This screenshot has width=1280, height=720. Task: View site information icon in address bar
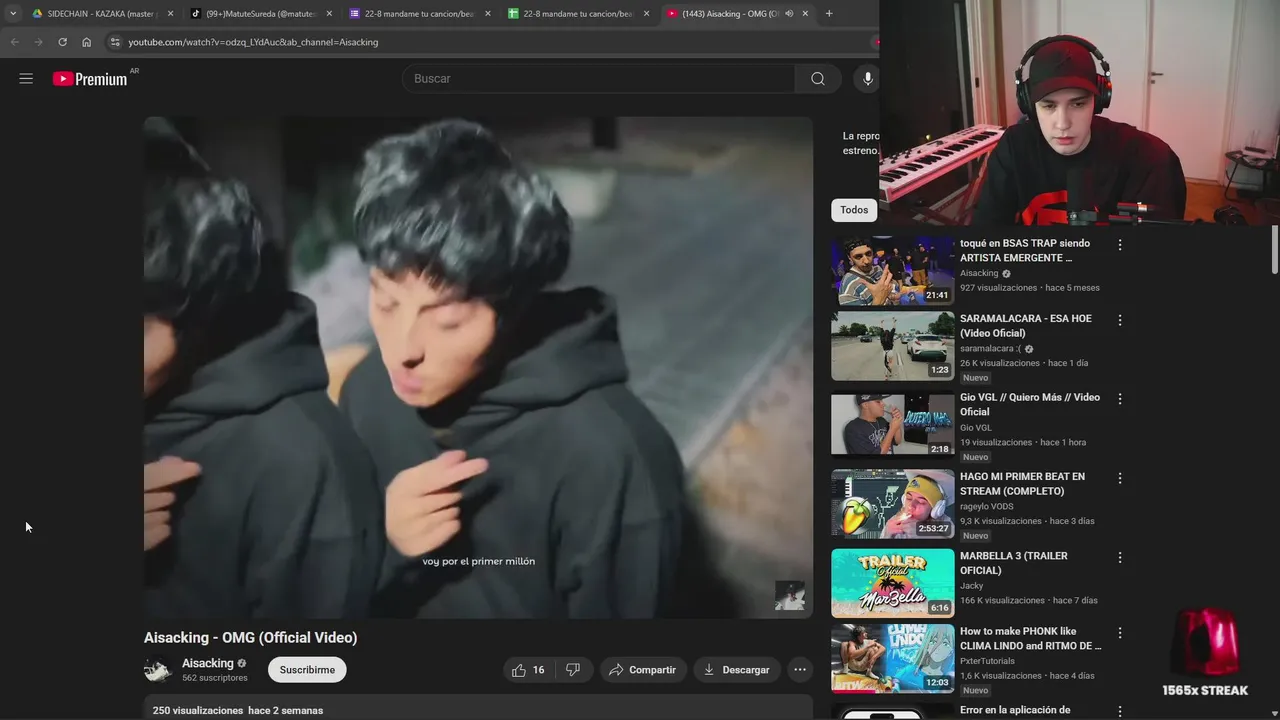coord(115,42)
